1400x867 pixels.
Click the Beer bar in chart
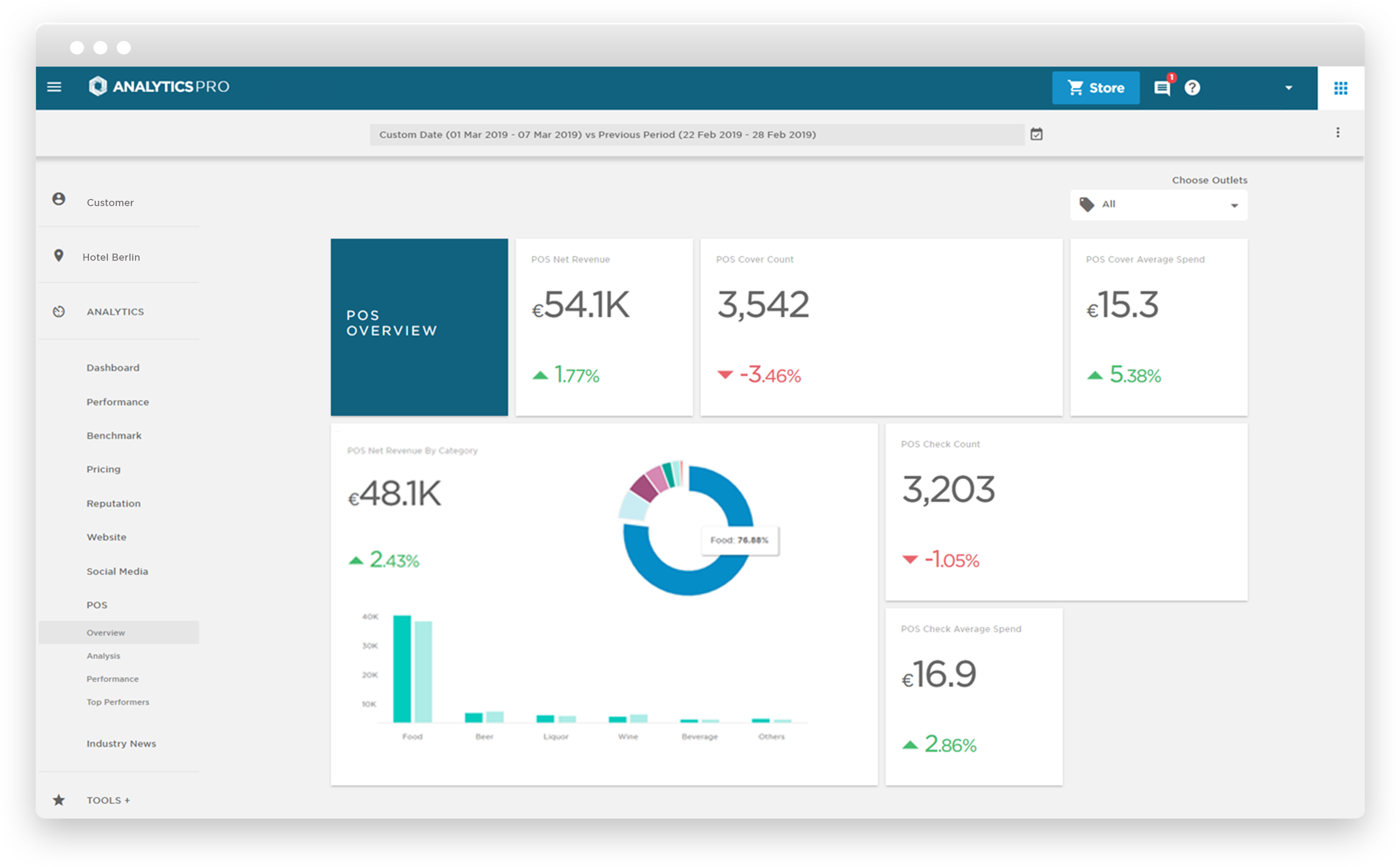[474, 718]
